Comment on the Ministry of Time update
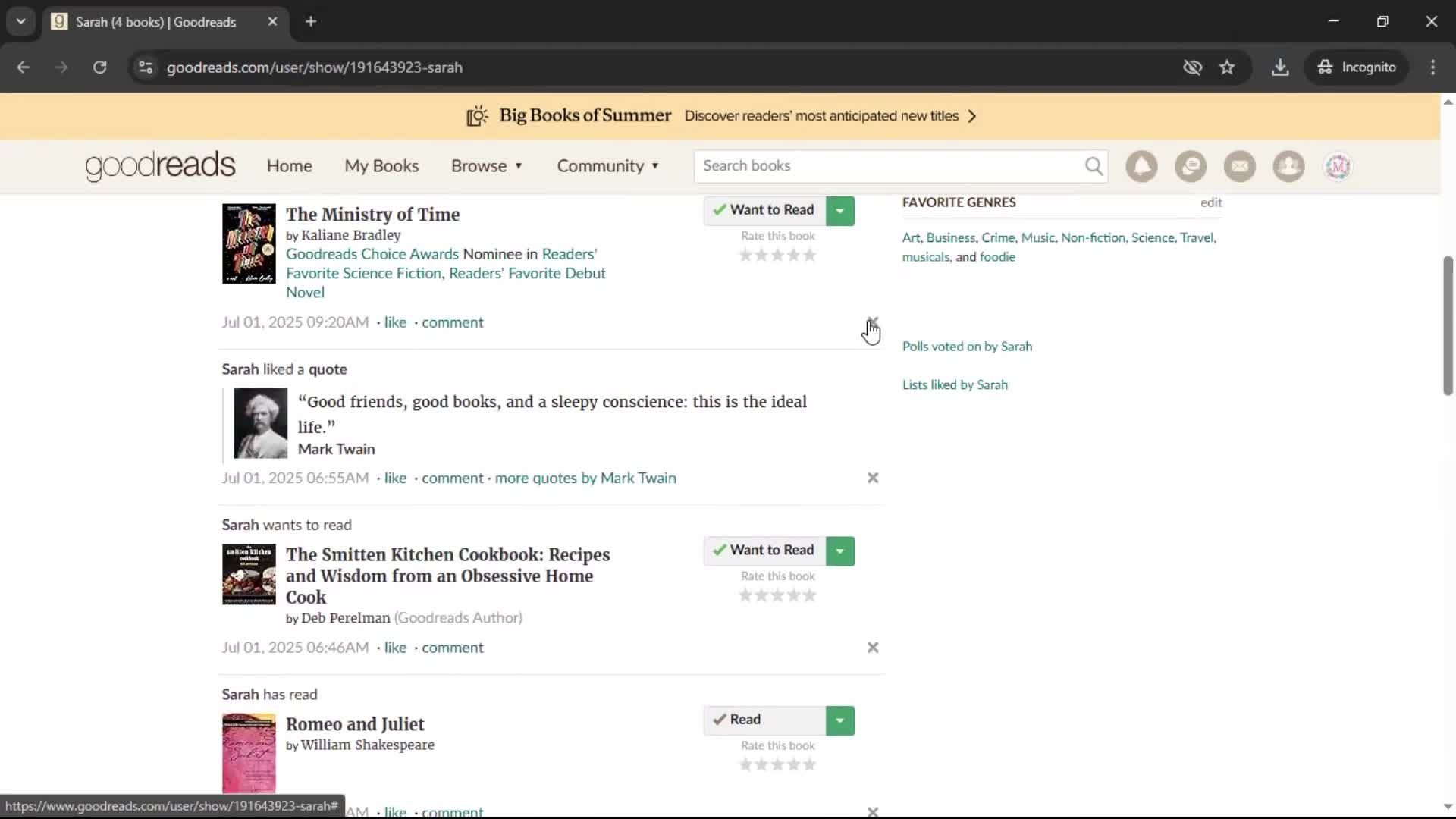The image size is (1456, 819). [453, 322]
